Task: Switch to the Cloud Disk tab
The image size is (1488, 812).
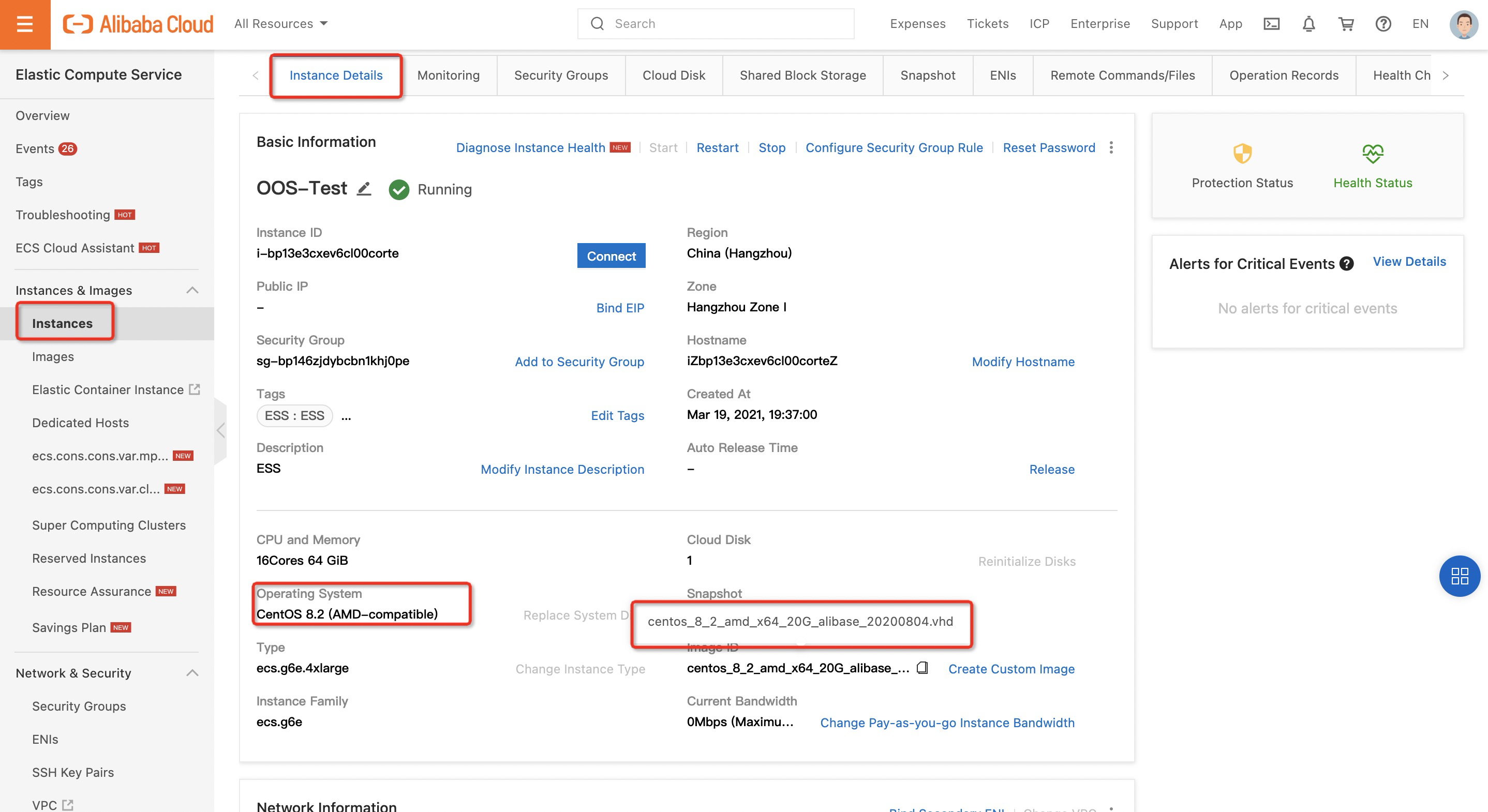Action: pyautogui.click(x=674, y=75)
